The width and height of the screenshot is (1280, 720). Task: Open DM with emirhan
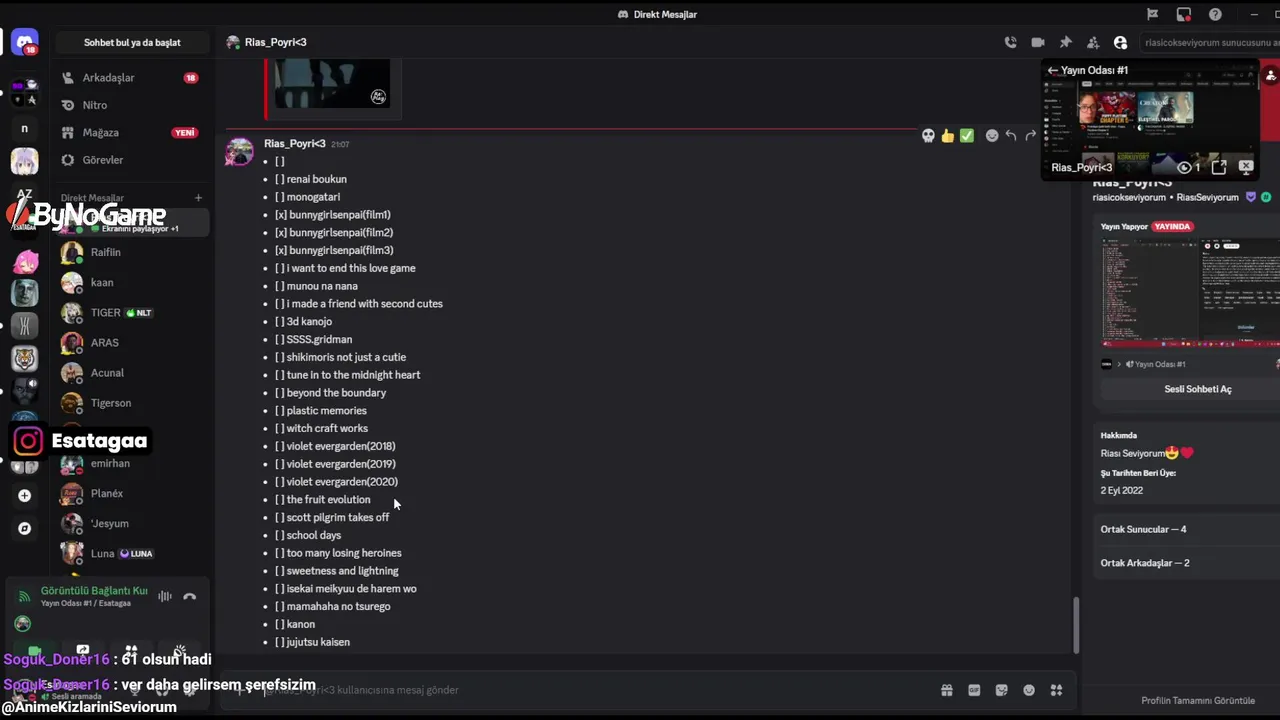(132, 463)
